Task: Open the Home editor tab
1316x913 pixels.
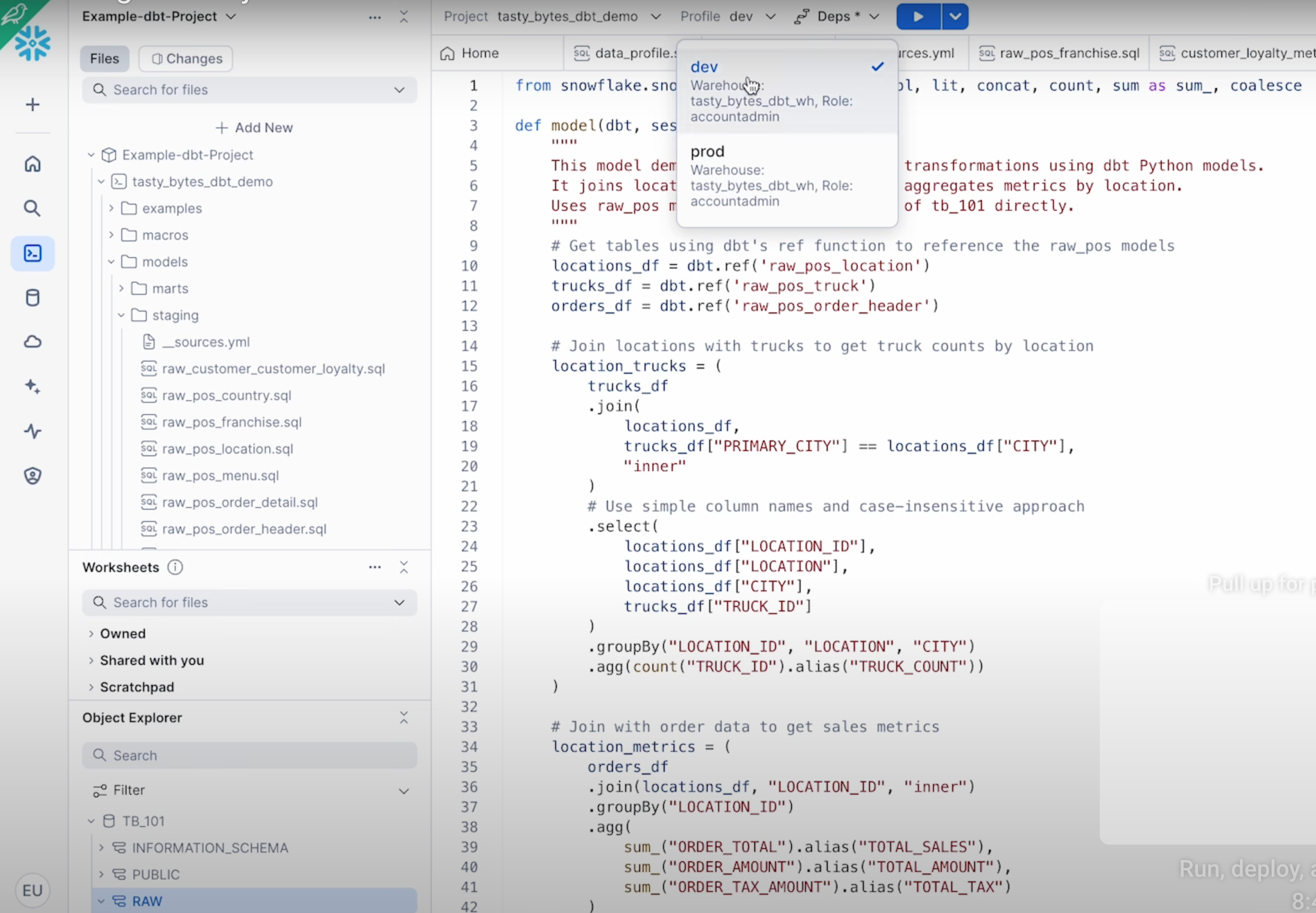Action: coord(470,53)
